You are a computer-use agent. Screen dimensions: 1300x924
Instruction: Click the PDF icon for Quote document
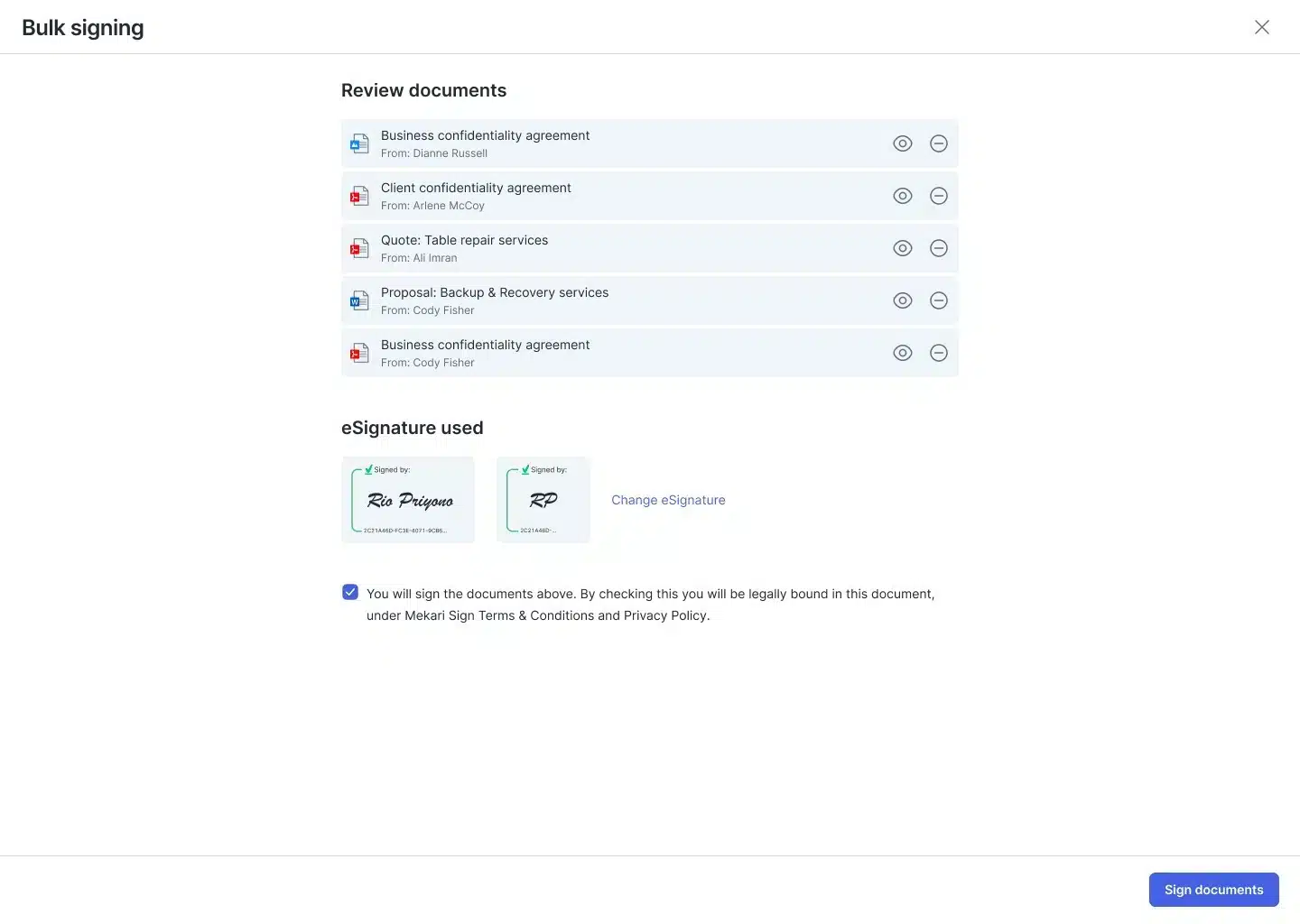tap(360, 248)
